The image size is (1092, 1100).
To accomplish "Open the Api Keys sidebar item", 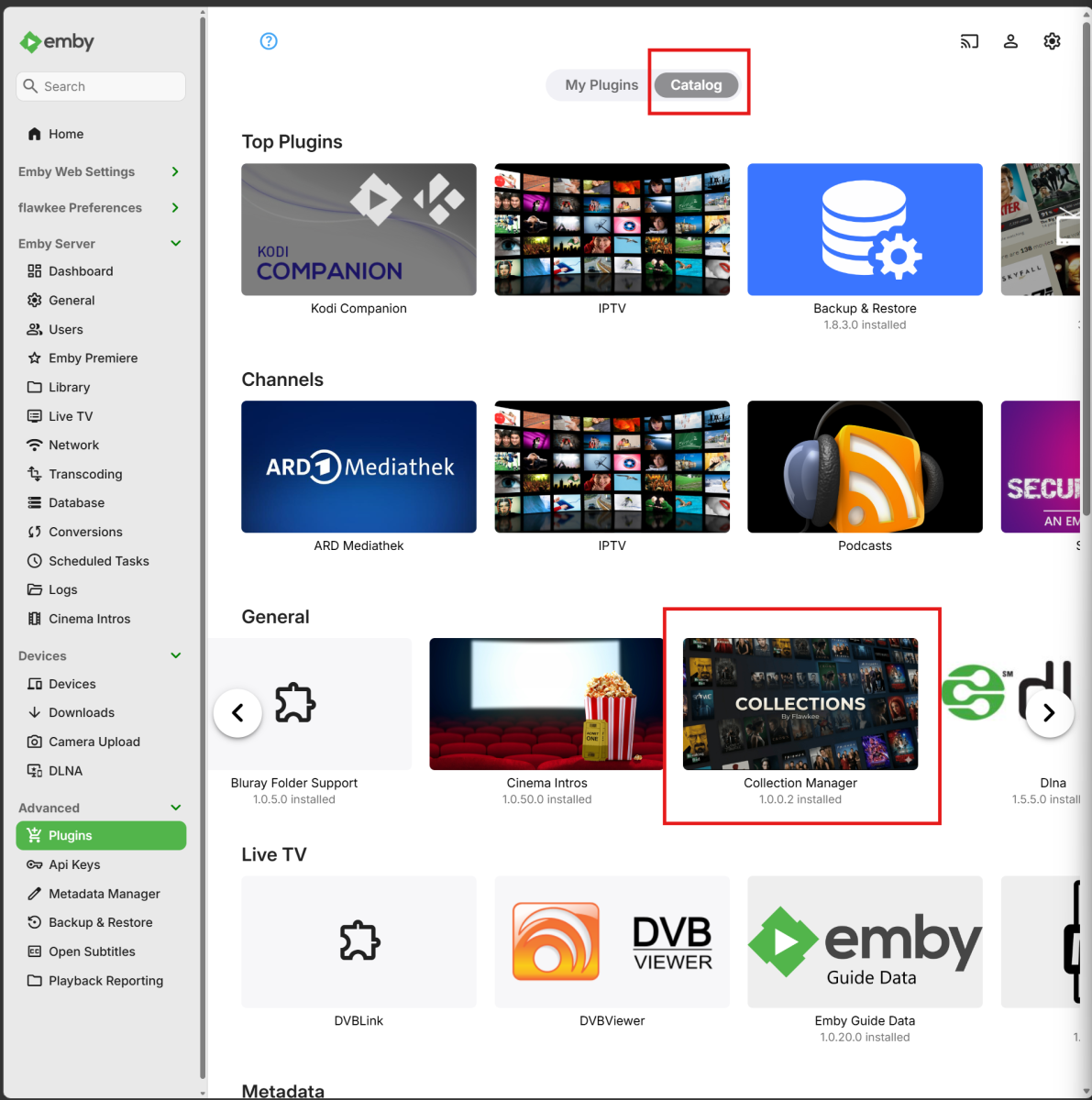I will [x=101, y=864].
